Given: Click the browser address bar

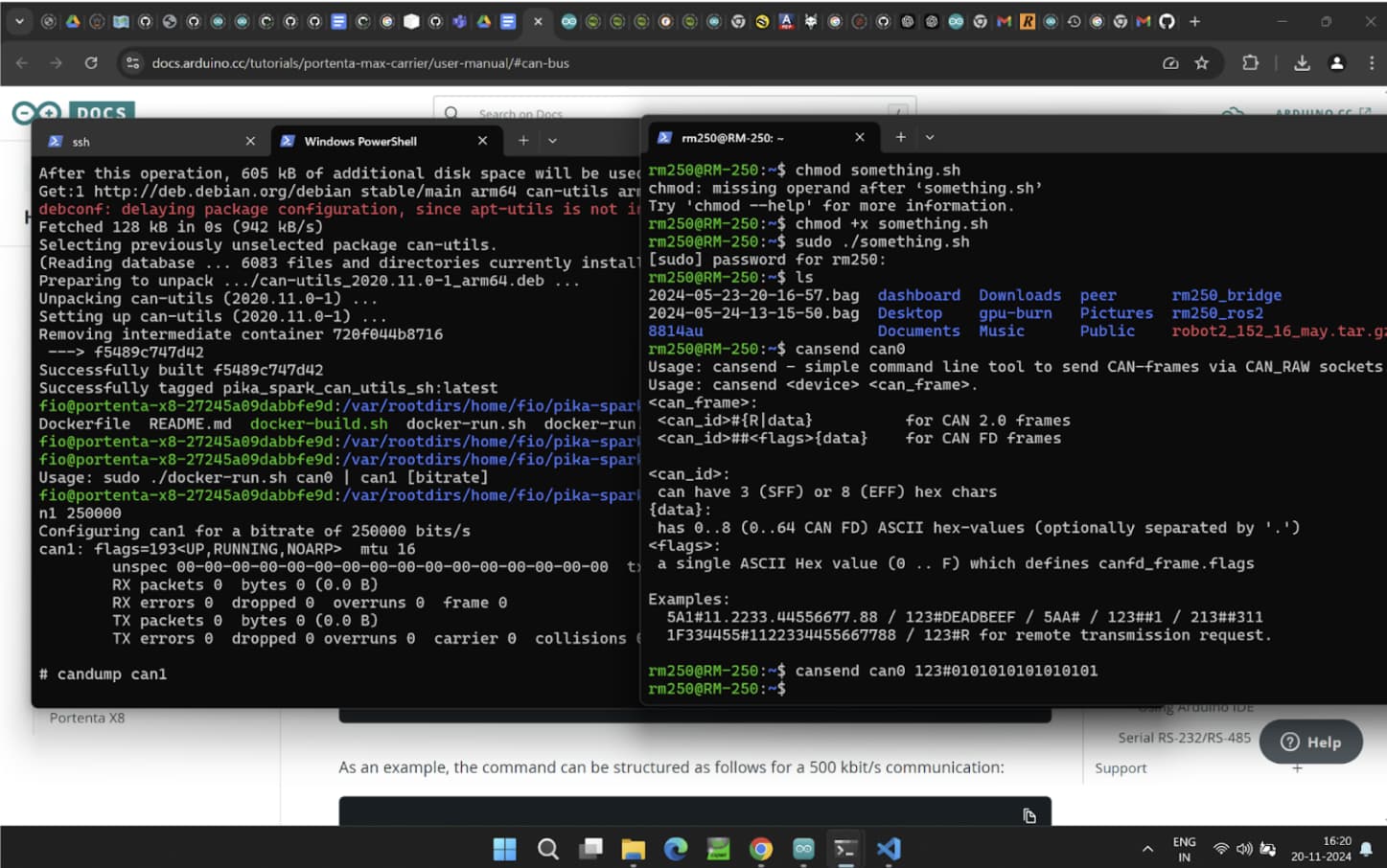Looking at the screenshot, I should click(x=361, y=63).
